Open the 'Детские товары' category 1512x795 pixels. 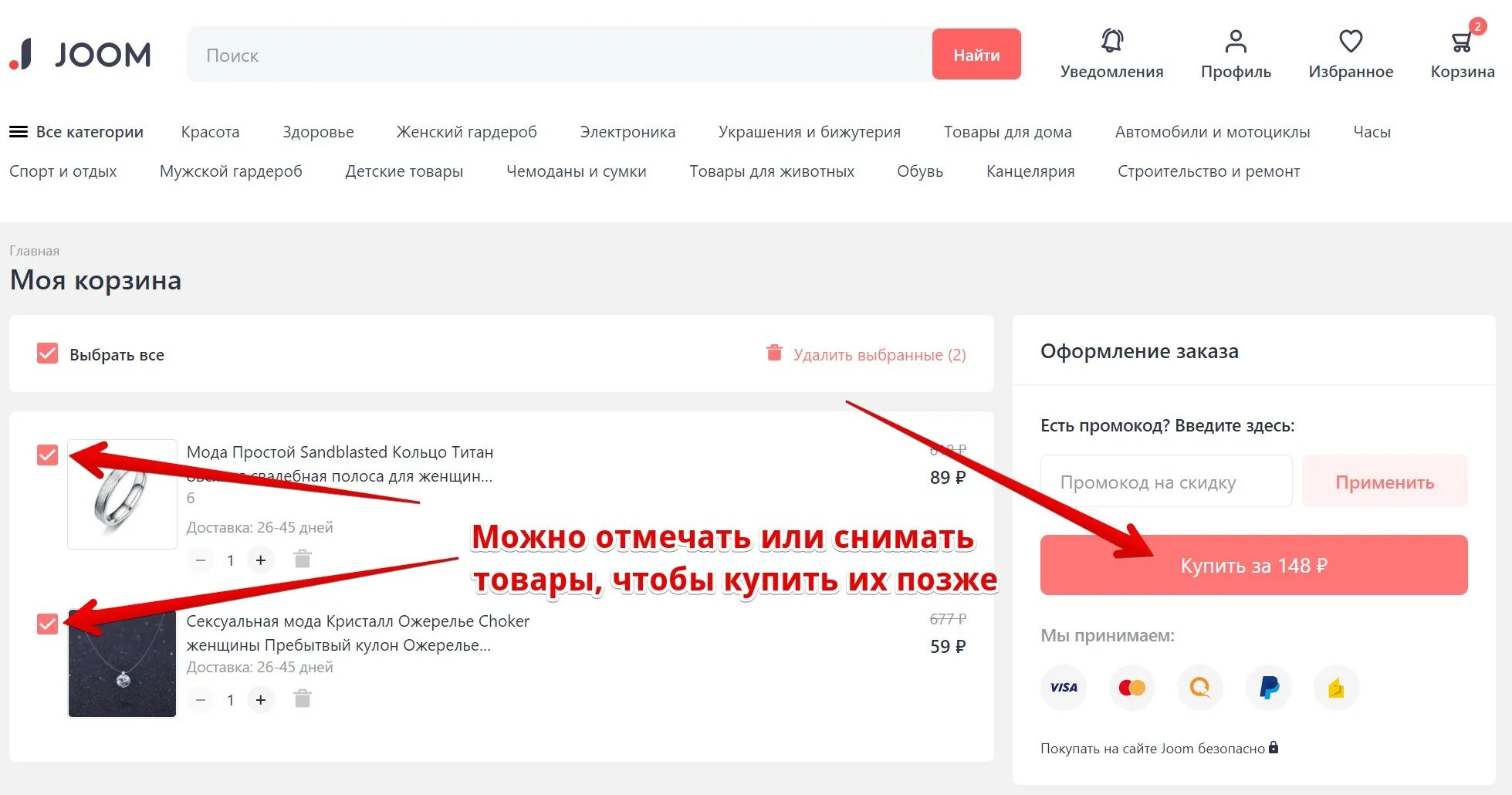(404, 171)
